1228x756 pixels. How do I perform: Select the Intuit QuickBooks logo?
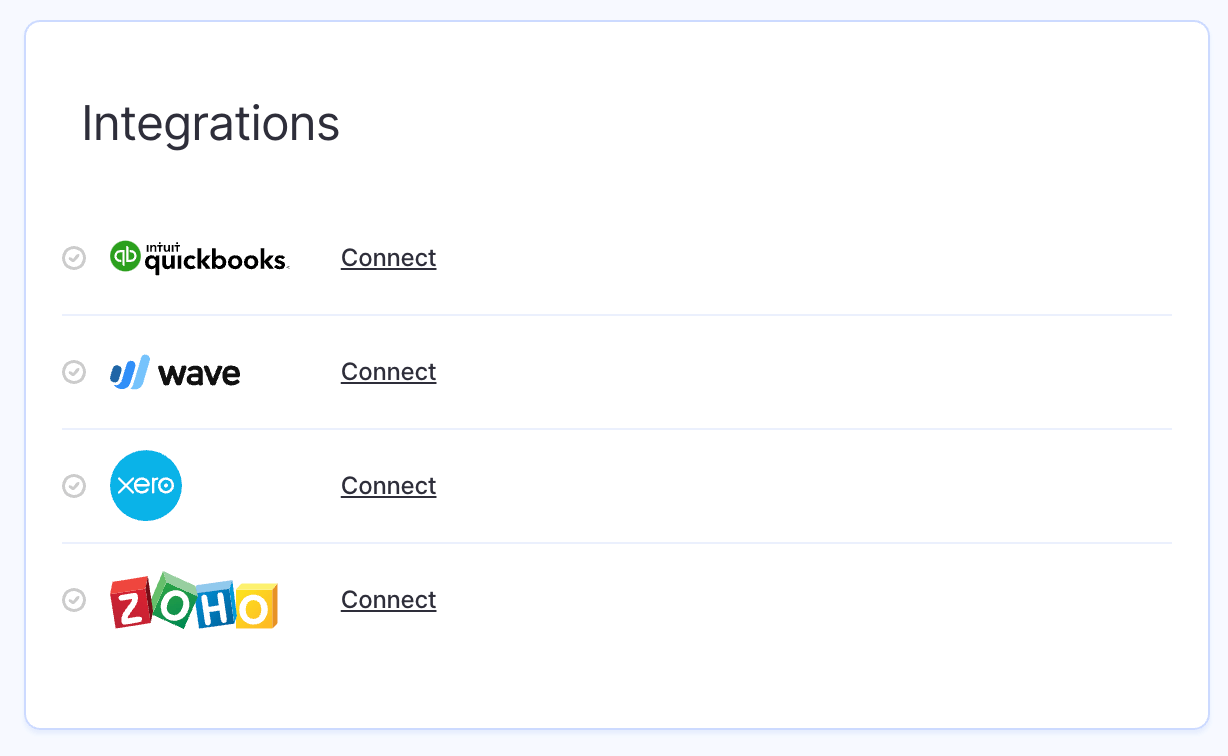pyautogui.click(x=198, y=257)
